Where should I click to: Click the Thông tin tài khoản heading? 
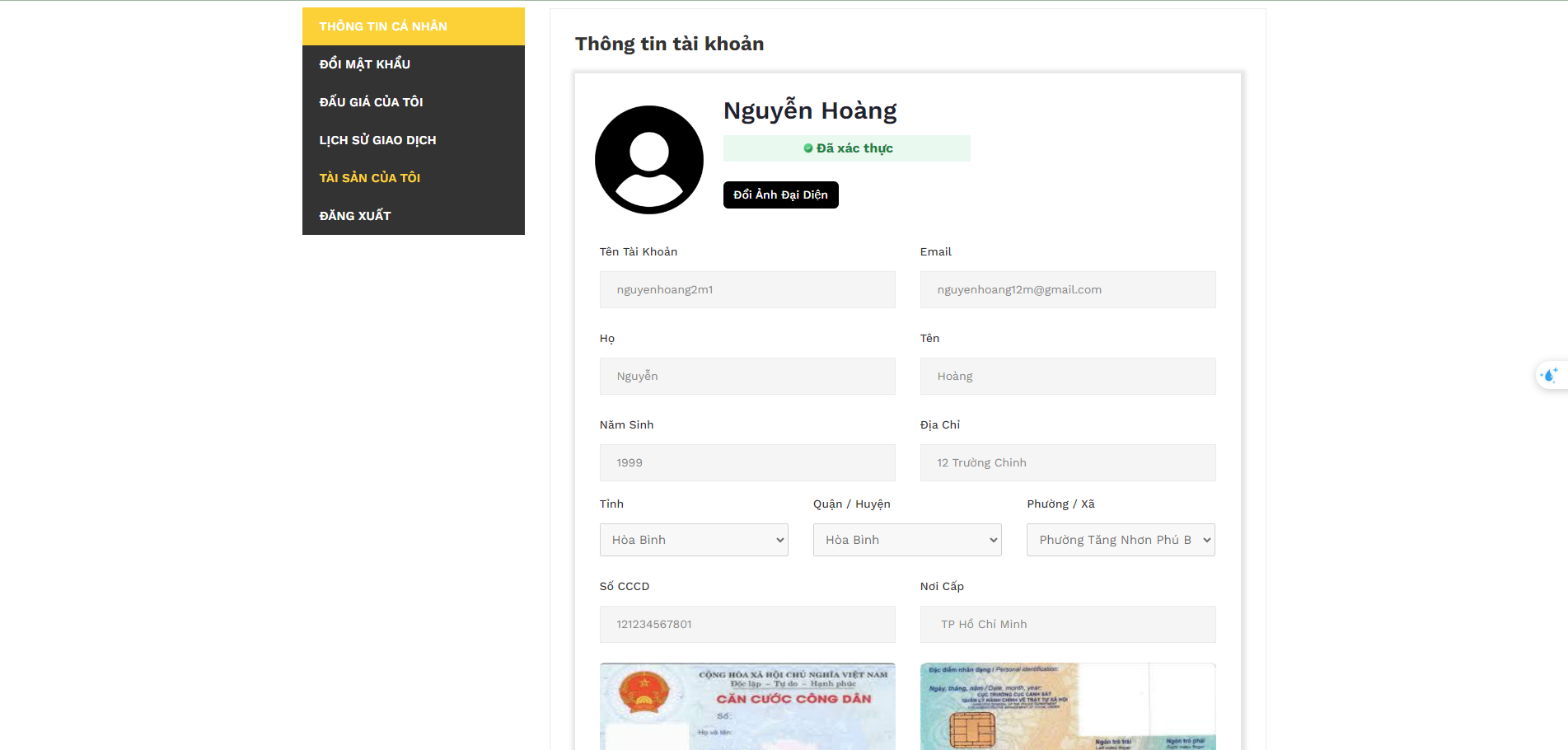[669, 44]
